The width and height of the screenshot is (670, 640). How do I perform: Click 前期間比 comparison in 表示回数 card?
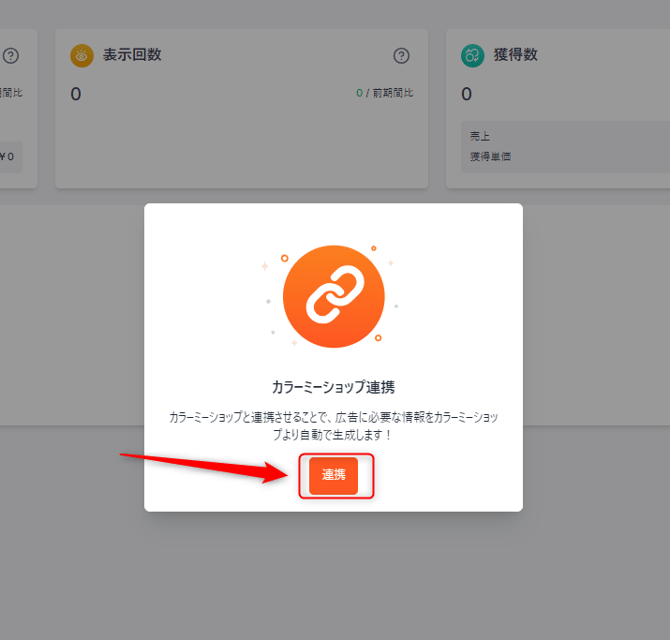click(x=392, y=94)
